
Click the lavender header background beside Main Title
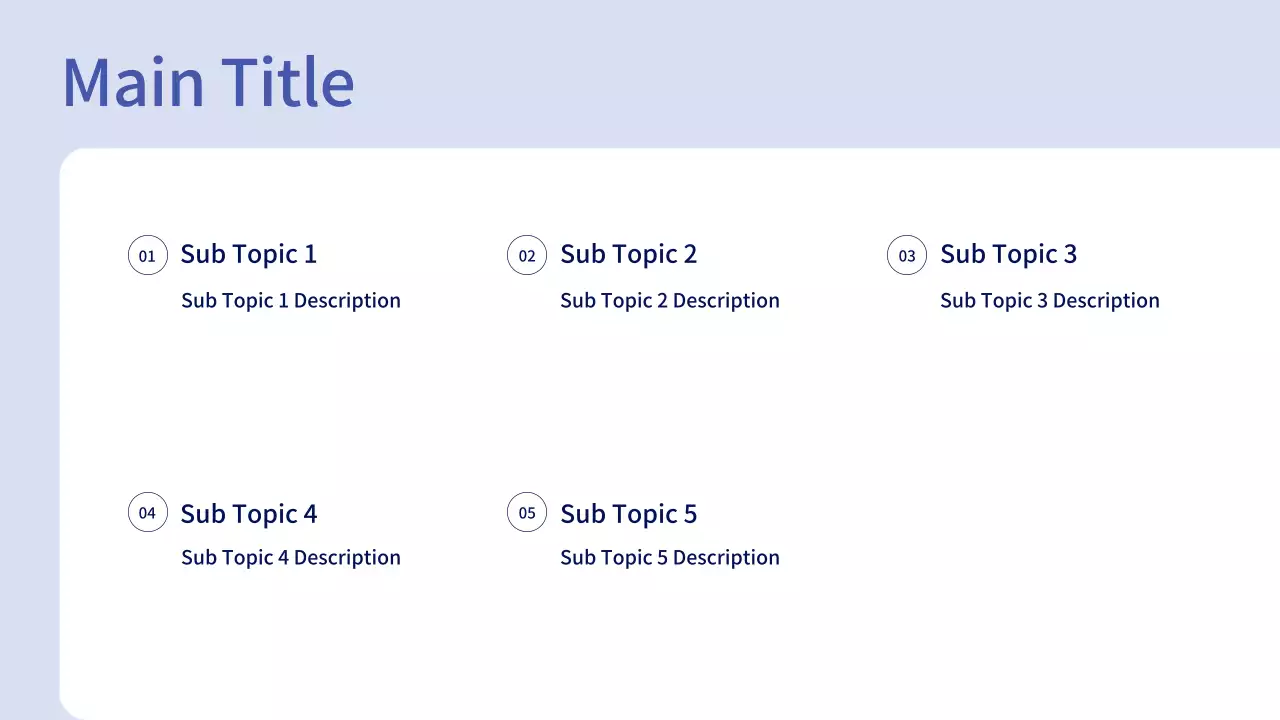coord(800,75)
